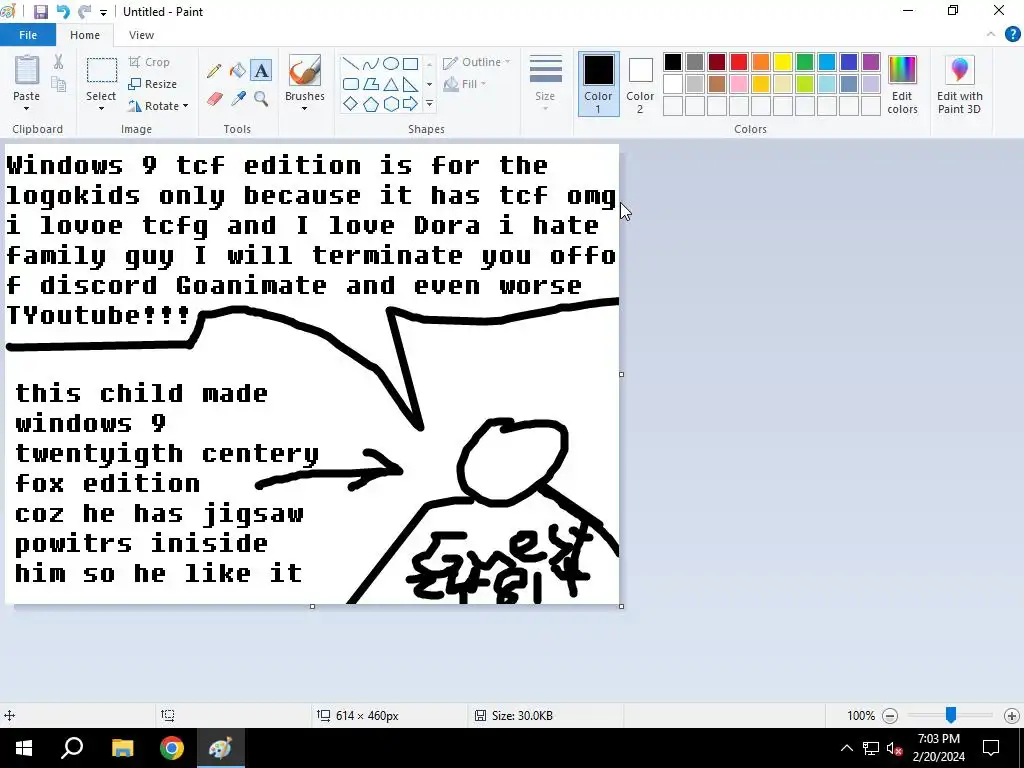Open the notification center icon
Screen dimensions: 1024x768
991,748
